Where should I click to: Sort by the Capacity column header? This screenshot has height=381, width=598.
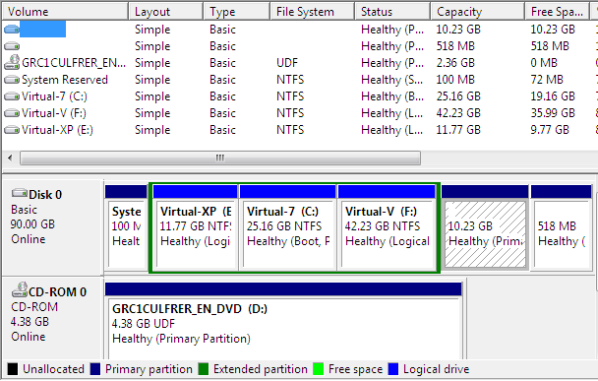coord(477,12)
